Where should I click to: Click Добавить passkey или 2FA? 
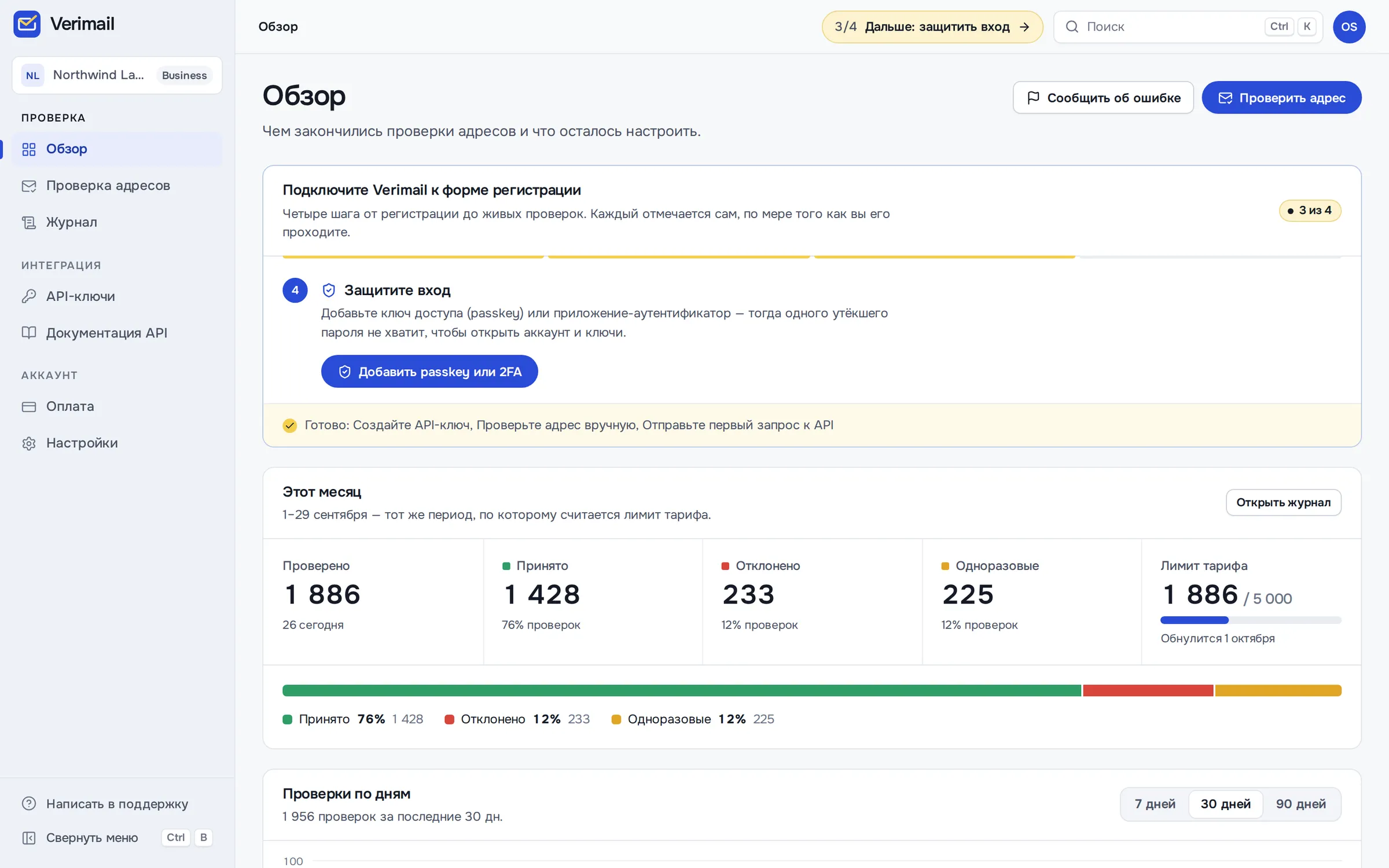[x=429, y=372]
